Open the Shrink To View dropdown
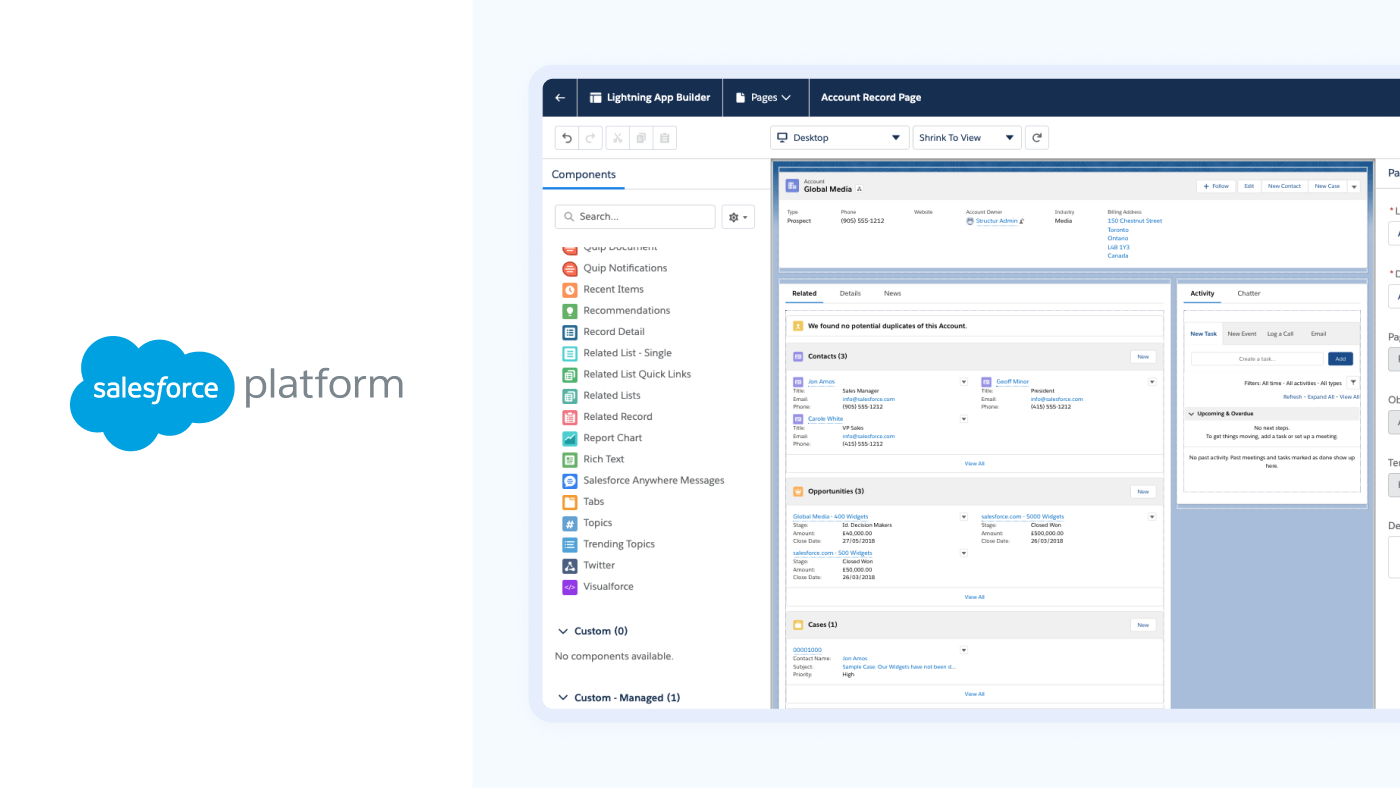Viewport: 1400px width, 788px height. pyautogui.click(x=967, y=138)
